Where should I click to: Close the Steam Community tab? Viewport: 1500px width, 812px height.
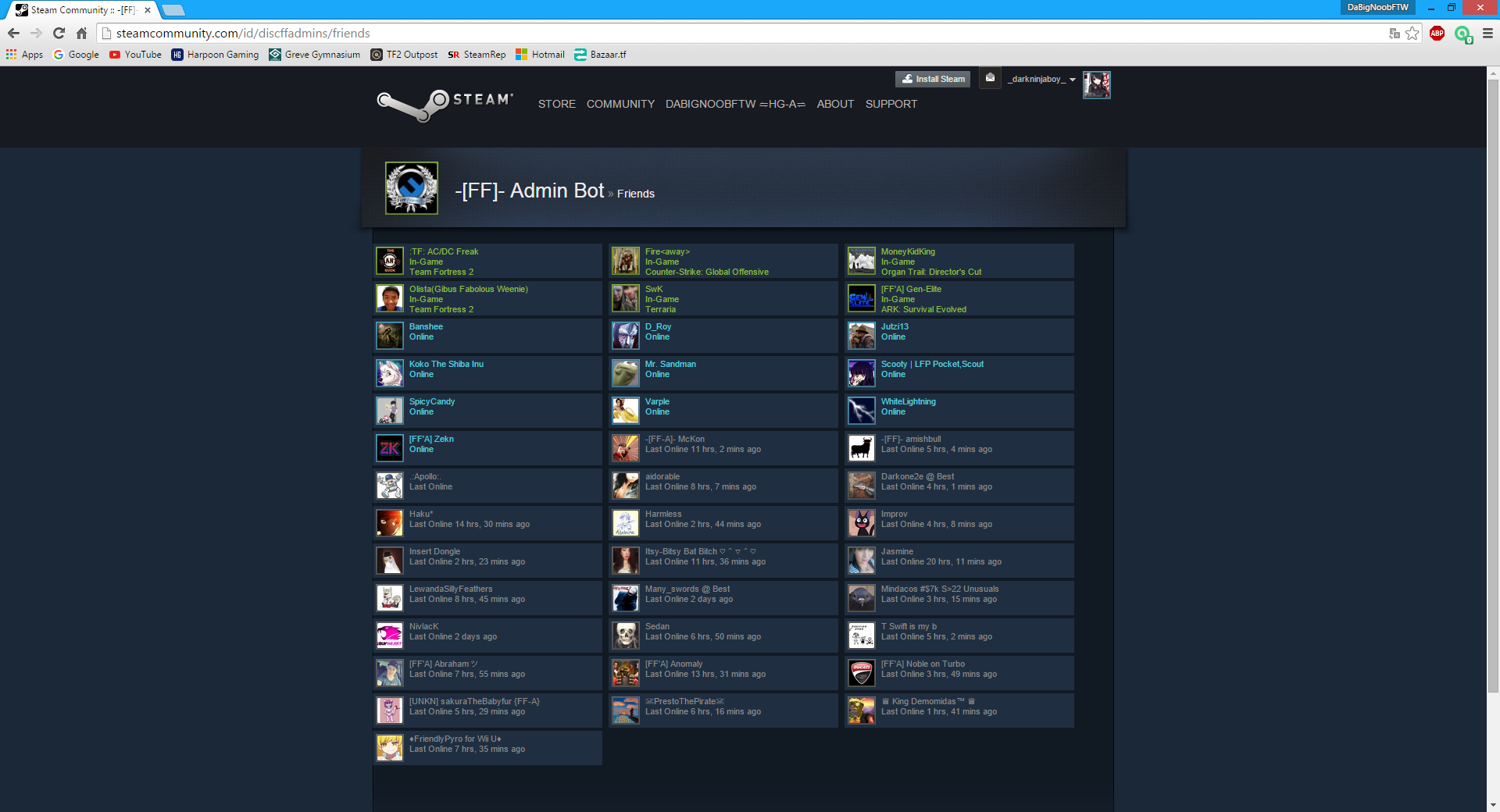tap(147, 10)
